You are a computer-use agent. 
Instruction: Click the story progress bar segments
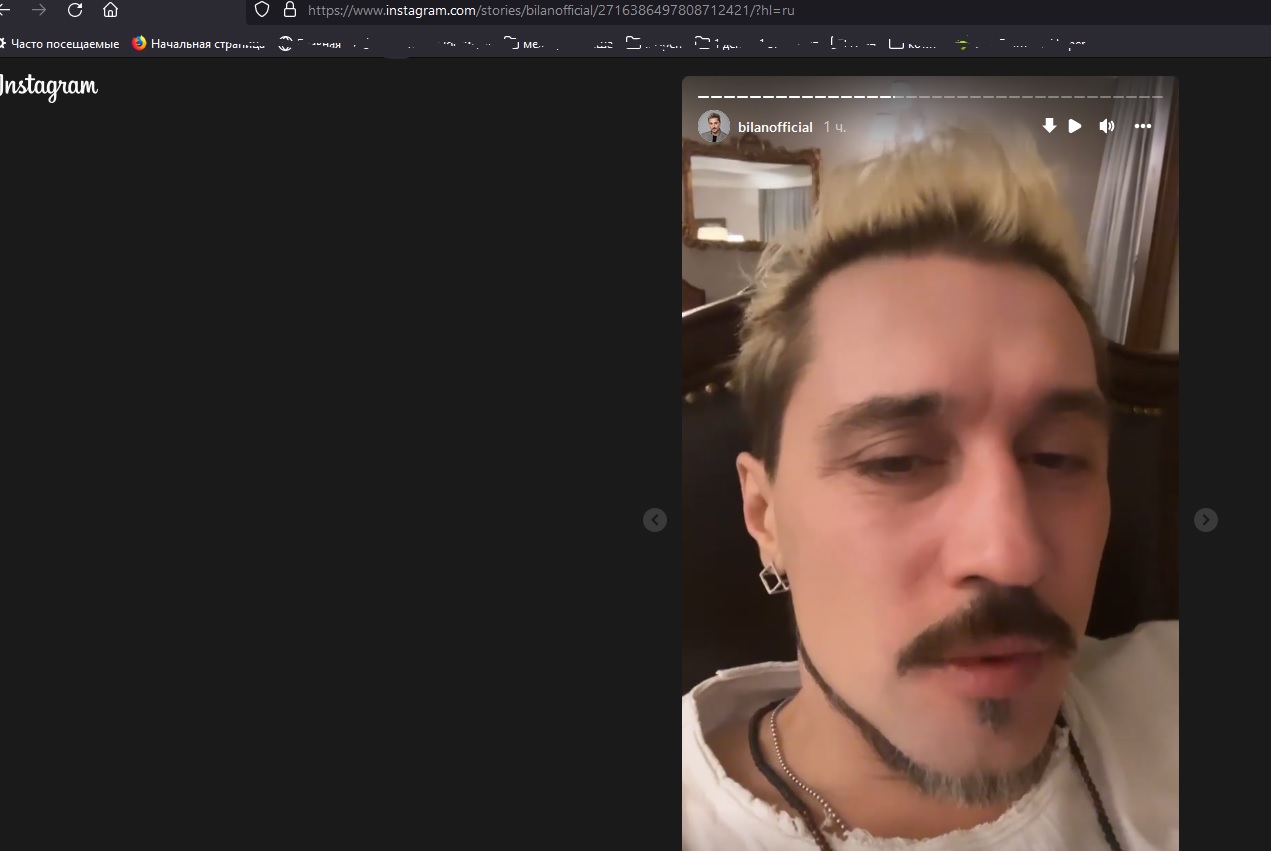(x=930, y=97)
